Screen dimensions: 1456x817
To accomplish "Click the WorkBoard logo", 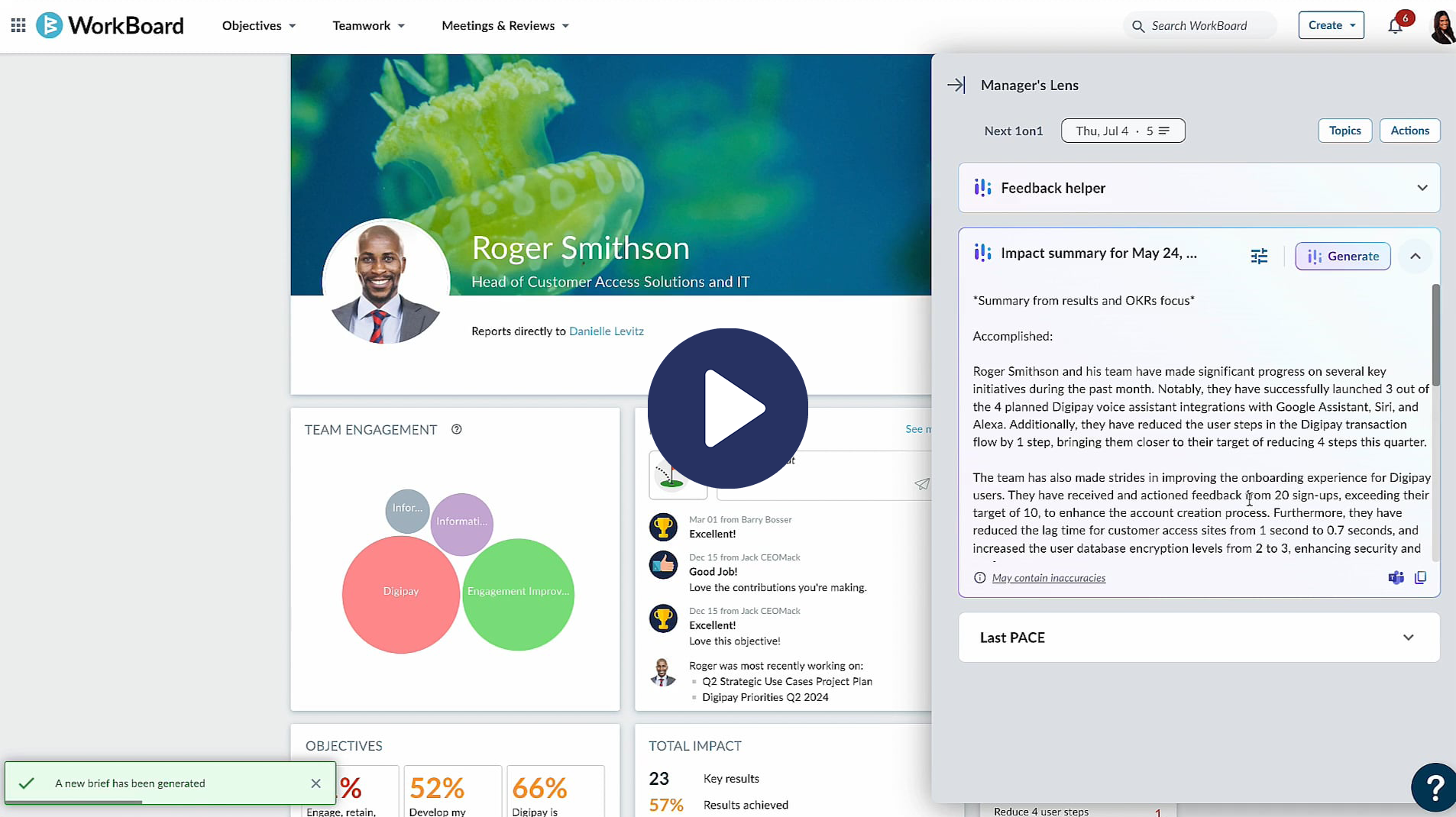I will 110,25.
